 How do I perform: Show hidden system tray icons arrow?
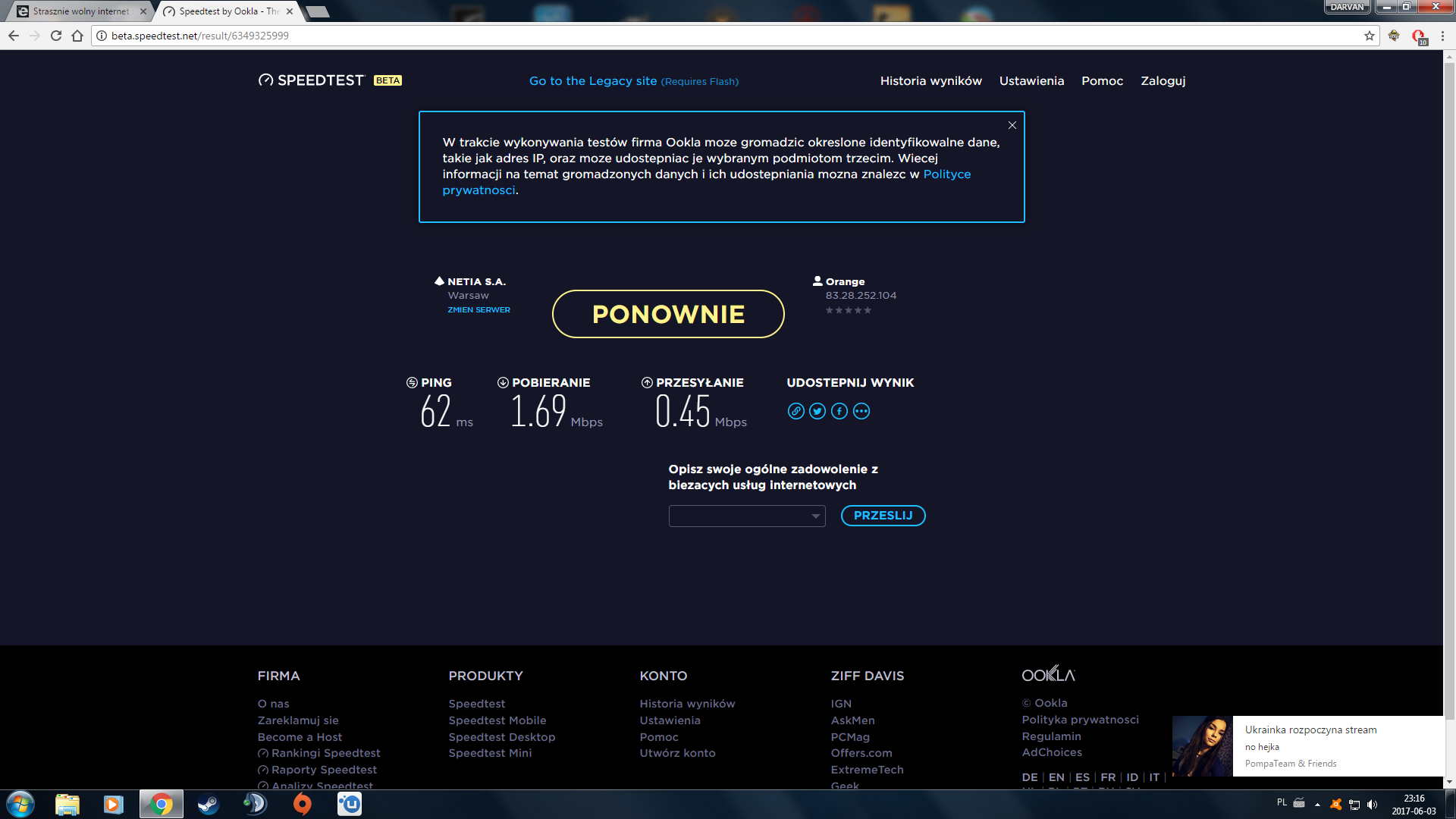[x=1317, y=805]
